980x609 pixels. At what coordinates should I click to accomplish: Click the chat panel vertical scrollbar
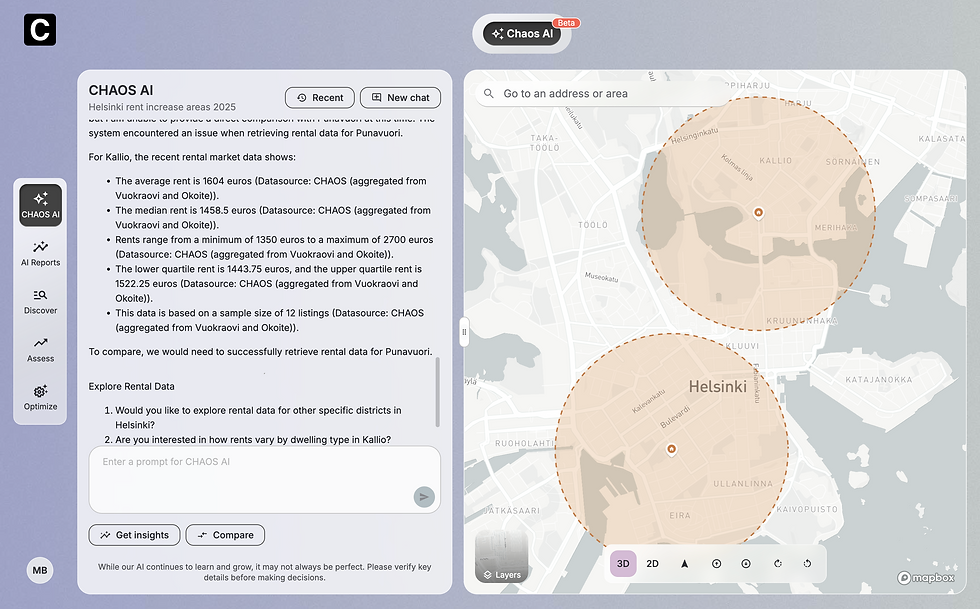[x=438, y=391]
